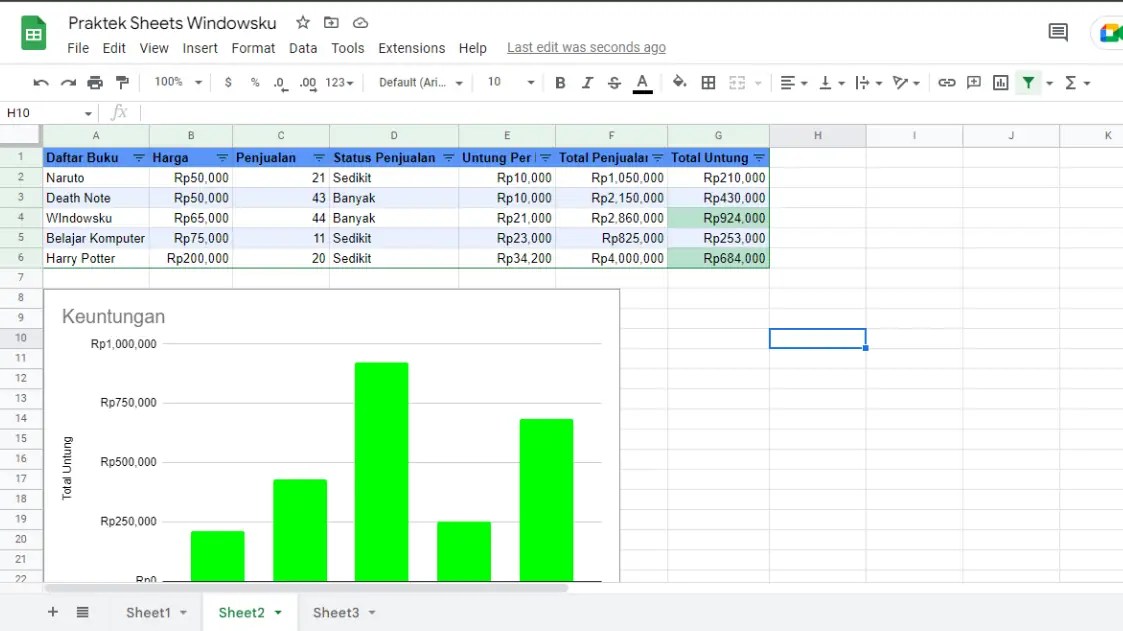Open the zoom 100% dropdown

178,82
